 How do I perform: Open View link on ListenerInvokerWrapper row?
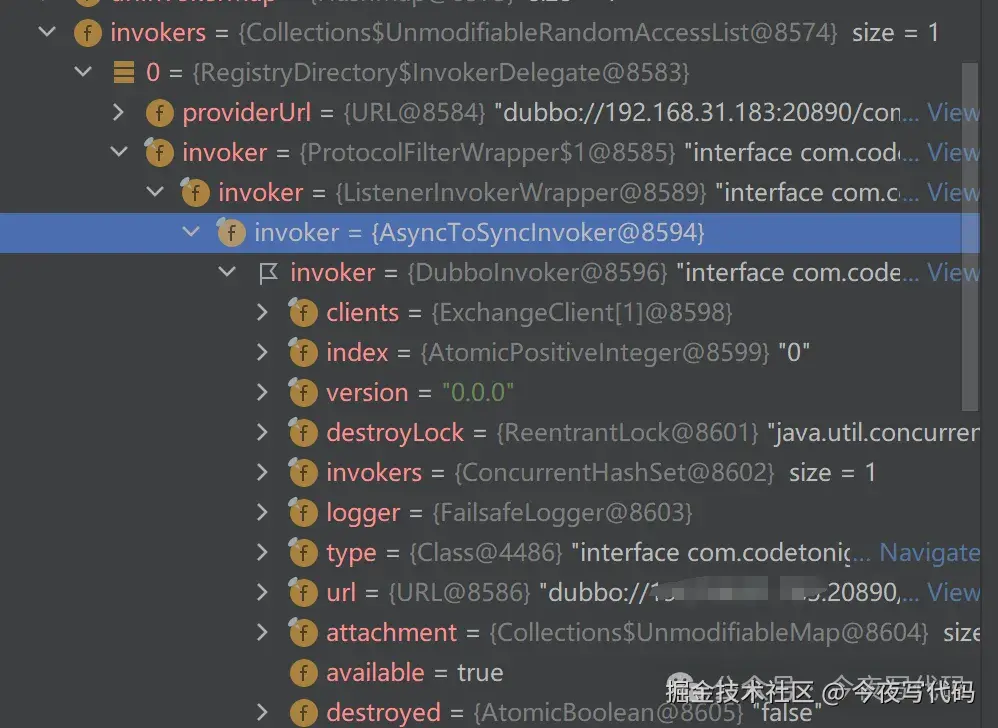pyautogui.click(x=953, y=192)
